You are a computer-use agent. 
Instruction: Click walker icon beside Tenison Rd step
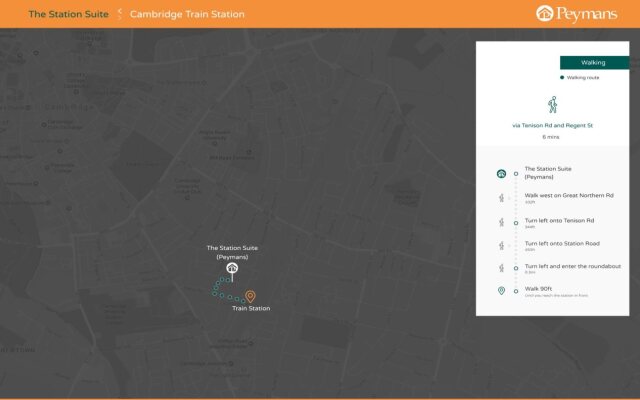[502, 222]
